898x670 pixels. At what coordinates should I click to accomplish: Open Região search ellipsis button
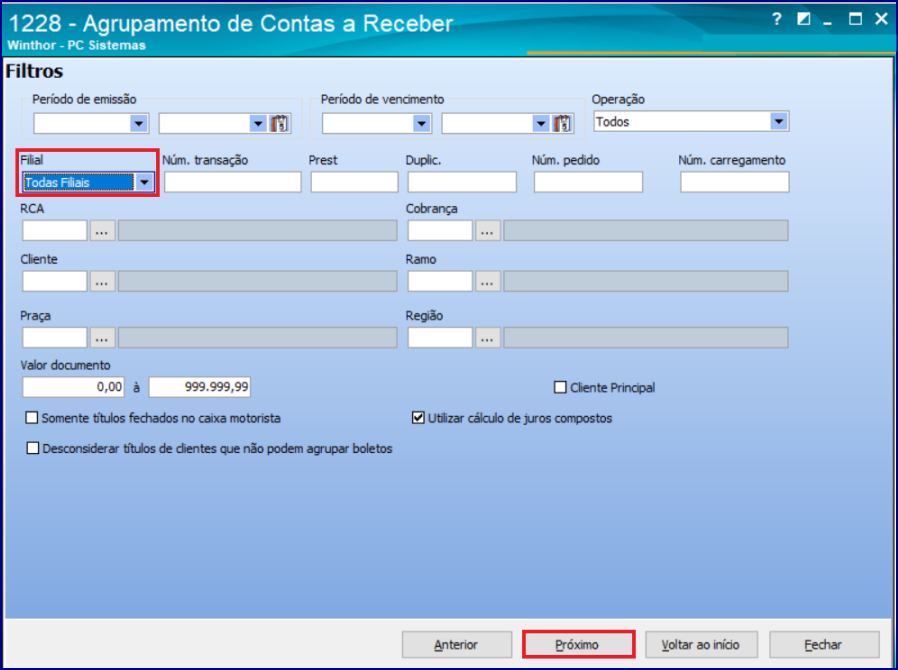click(x=487, y=338)
